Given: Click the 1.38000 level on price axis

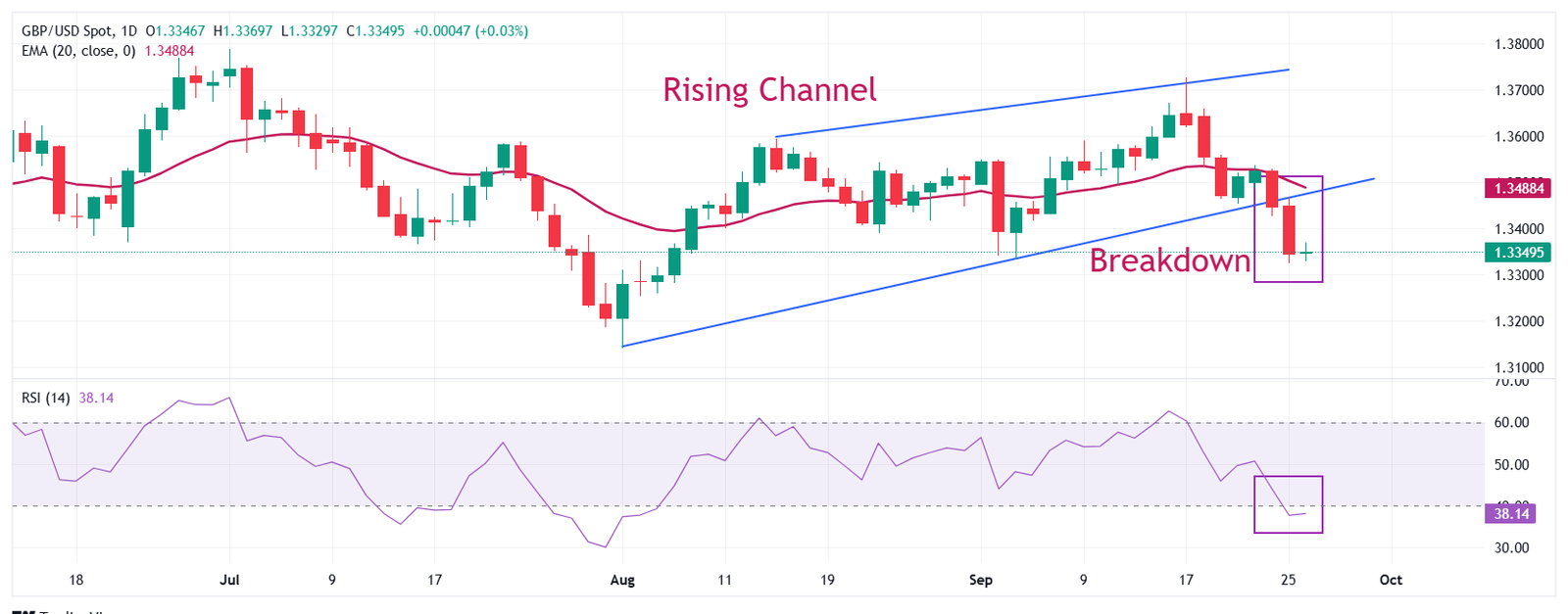Looking at the screenshot, I should pos(1518,44).
